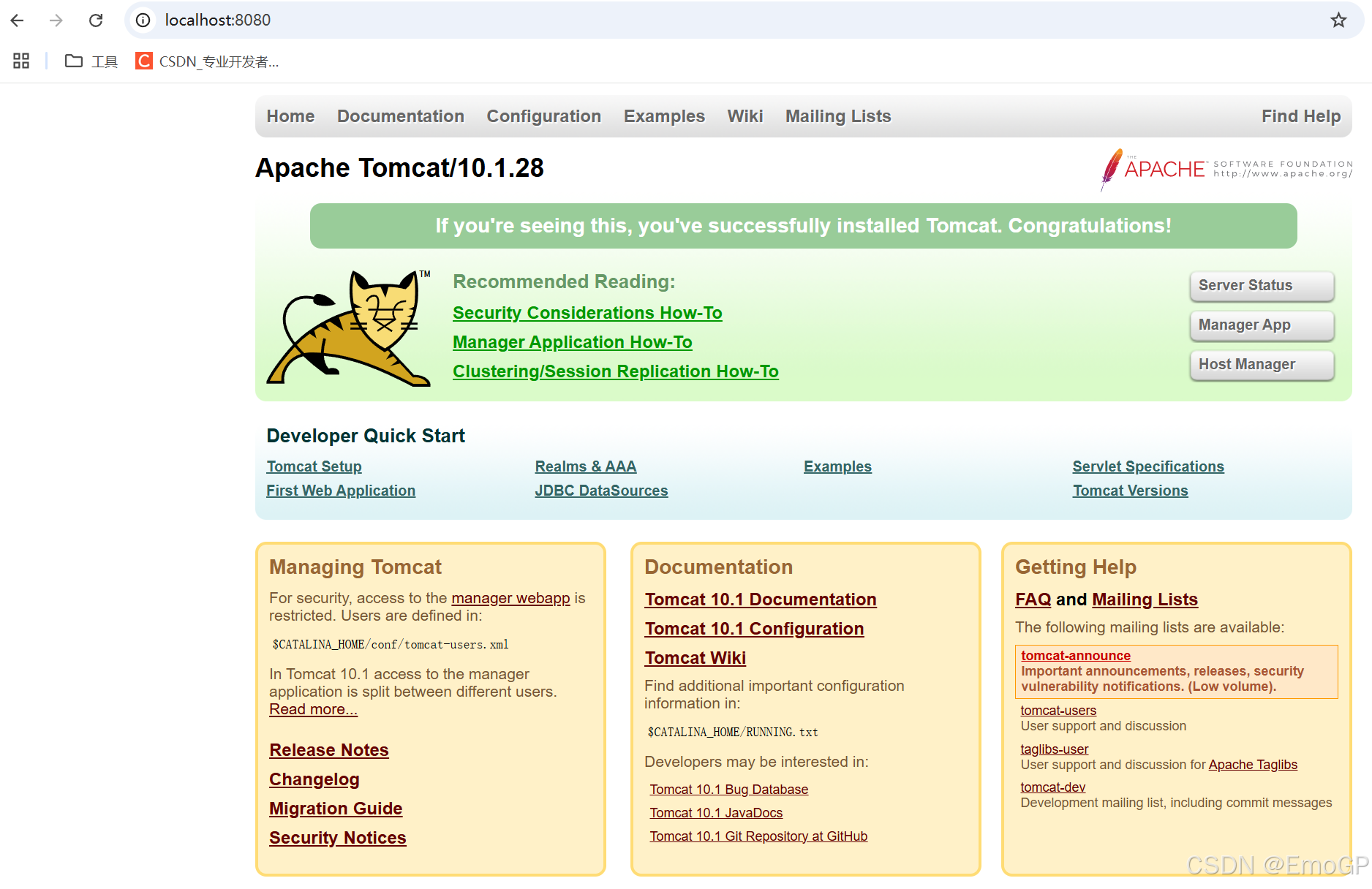Open Mailing Lists in the top nav
Image resolution: width=1372 pixels, height=889 pixels.
point(838,116)
